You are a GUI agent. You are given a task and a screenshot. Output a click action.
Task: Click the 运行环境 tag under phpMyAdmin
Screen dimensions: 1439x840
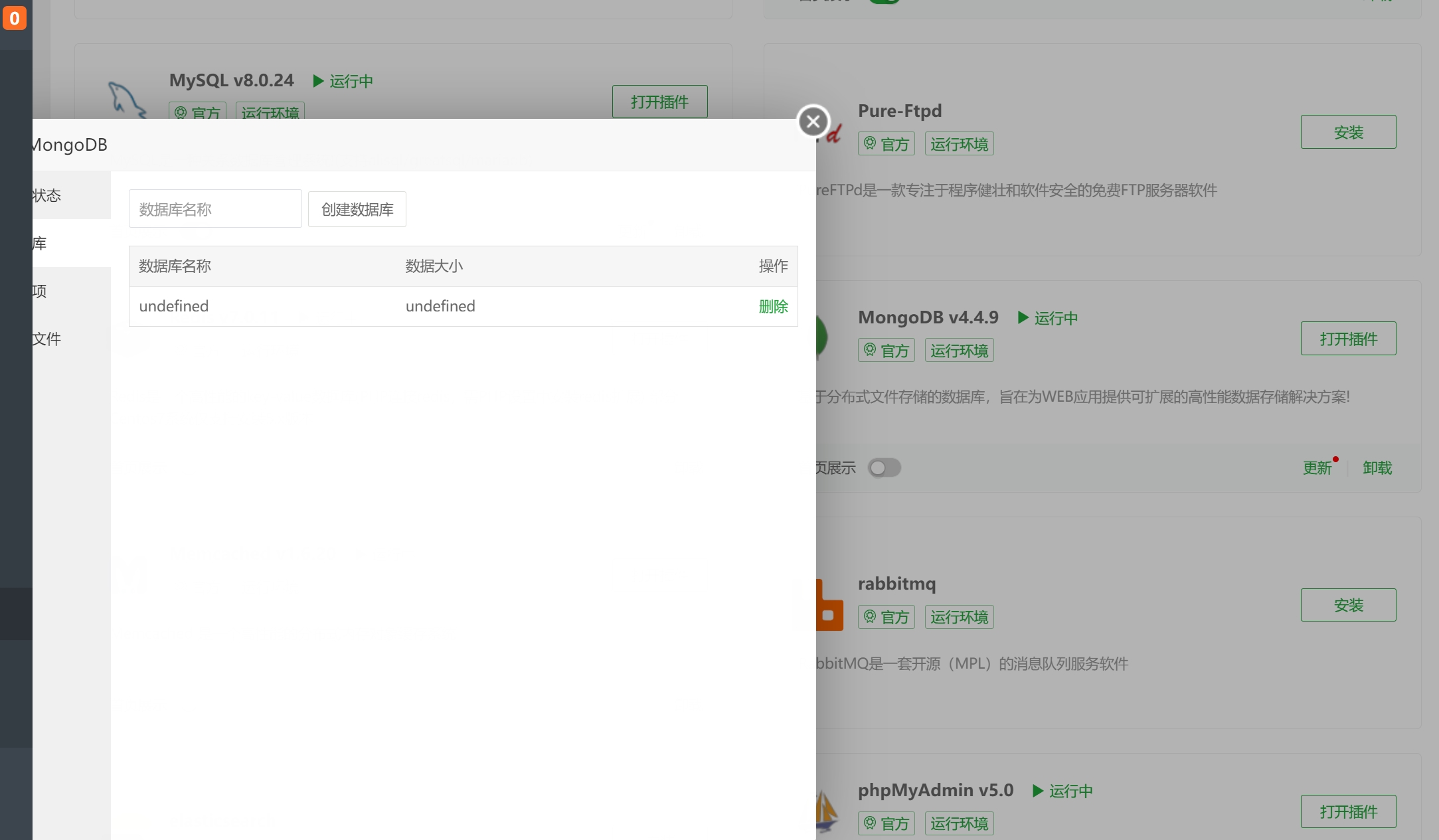[x=959, y=823]
